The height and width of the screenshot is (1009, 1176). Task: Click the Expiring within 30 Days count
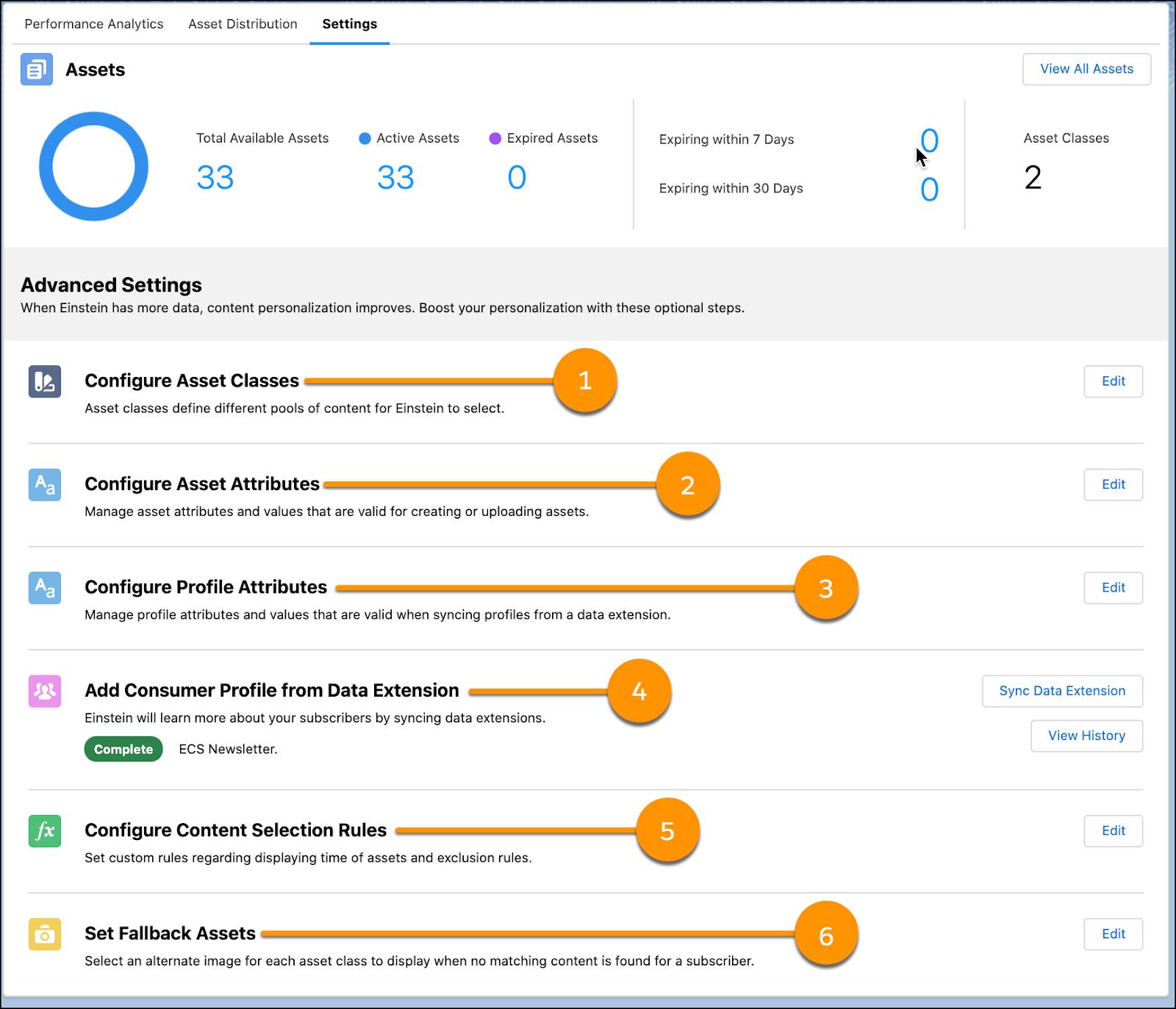click(x=930, y=190)
